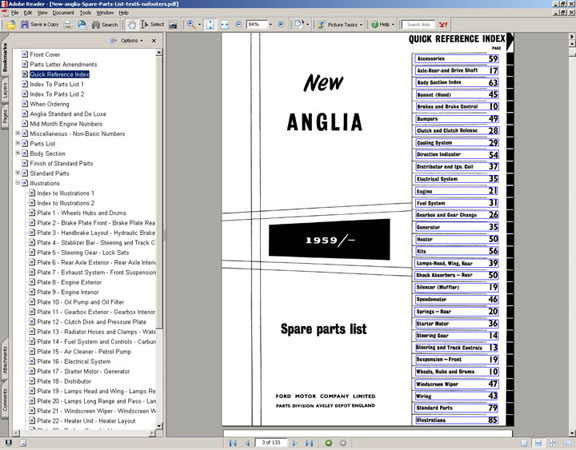Switch to the Bookmarks side tab
576x450 pixels.
click(5, 57)
